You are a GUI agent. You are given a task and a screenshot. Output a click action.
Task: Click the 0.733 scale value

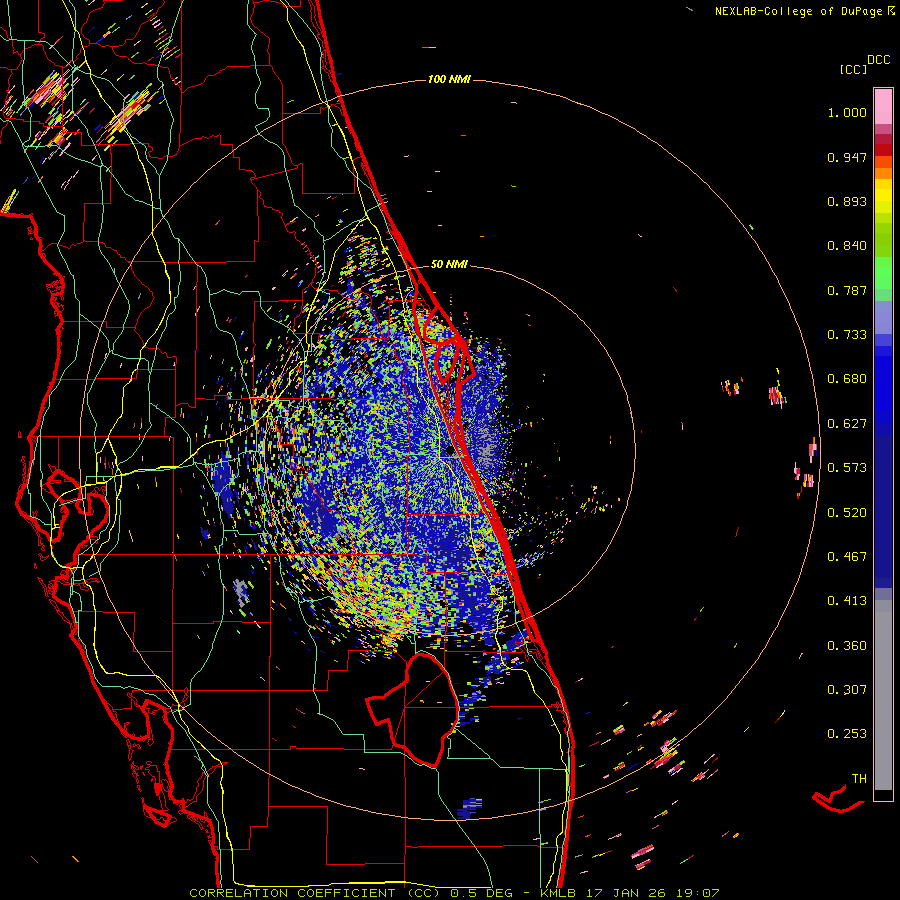coord(847,335)
